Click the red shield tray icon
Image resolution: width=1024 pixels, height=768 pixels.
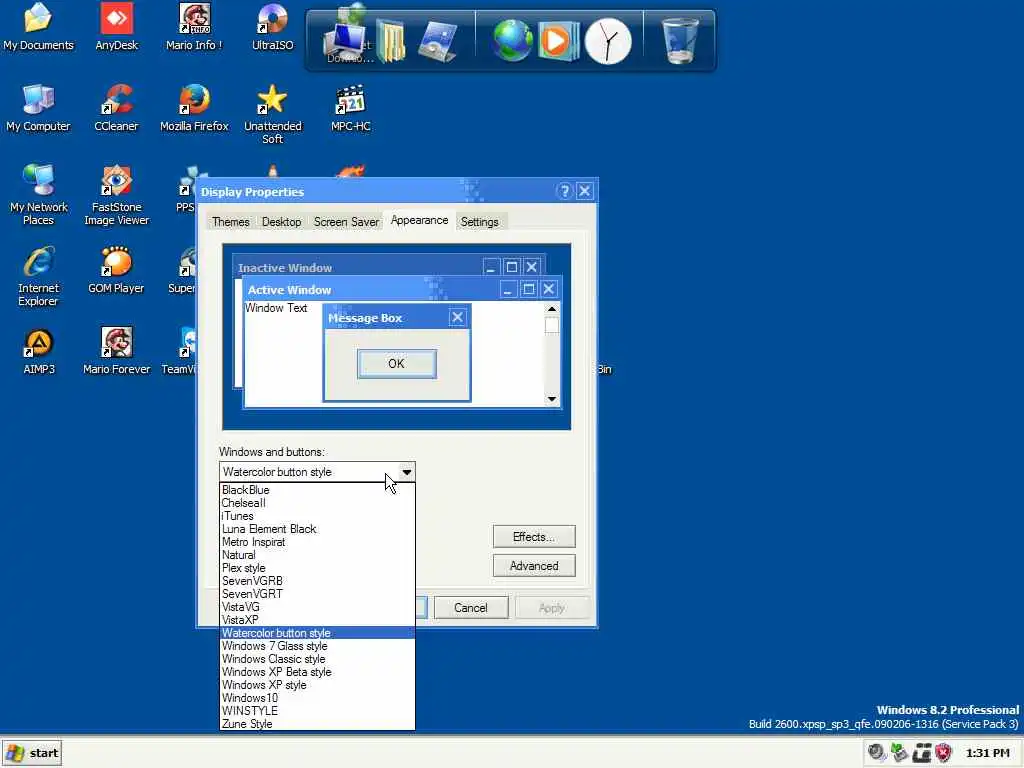[x=943, y=753]
